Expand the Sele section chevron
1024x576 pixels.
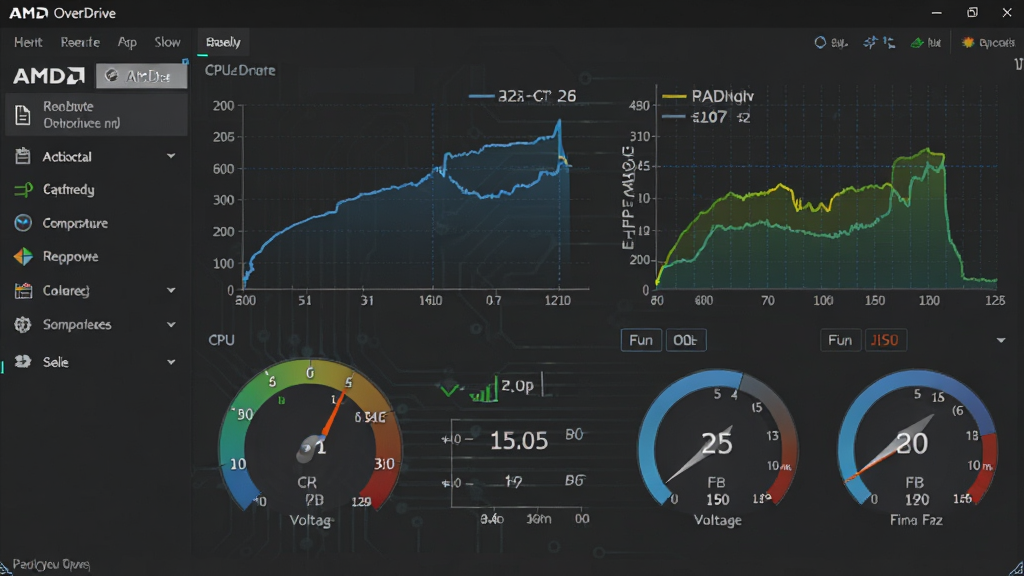(x=171, y=362)
